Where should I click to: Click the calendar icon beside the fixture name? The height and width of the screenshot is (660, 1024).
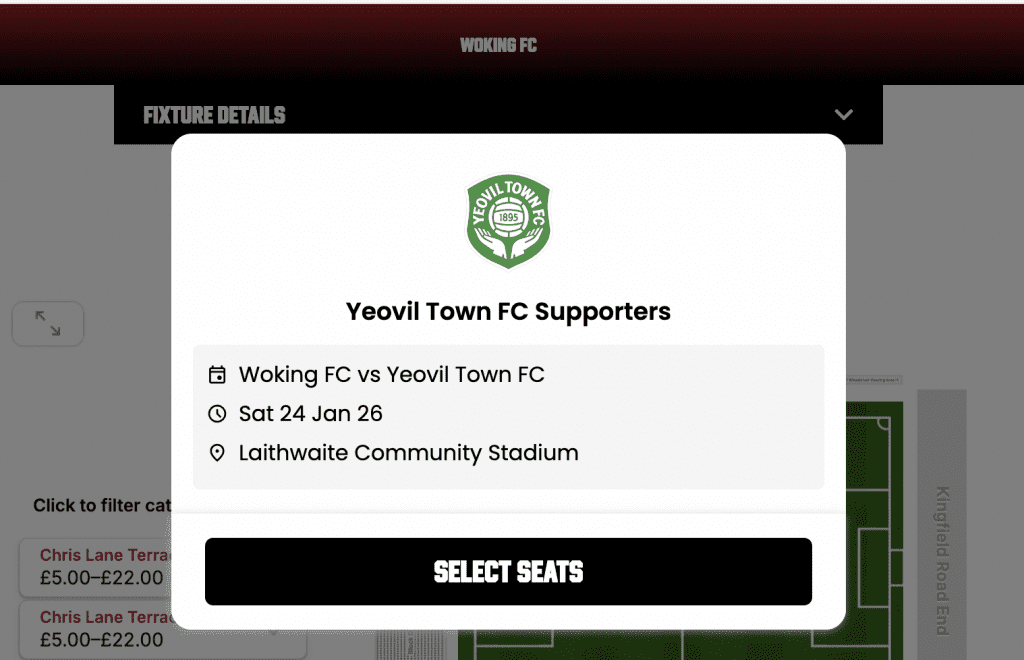point(217,375)
